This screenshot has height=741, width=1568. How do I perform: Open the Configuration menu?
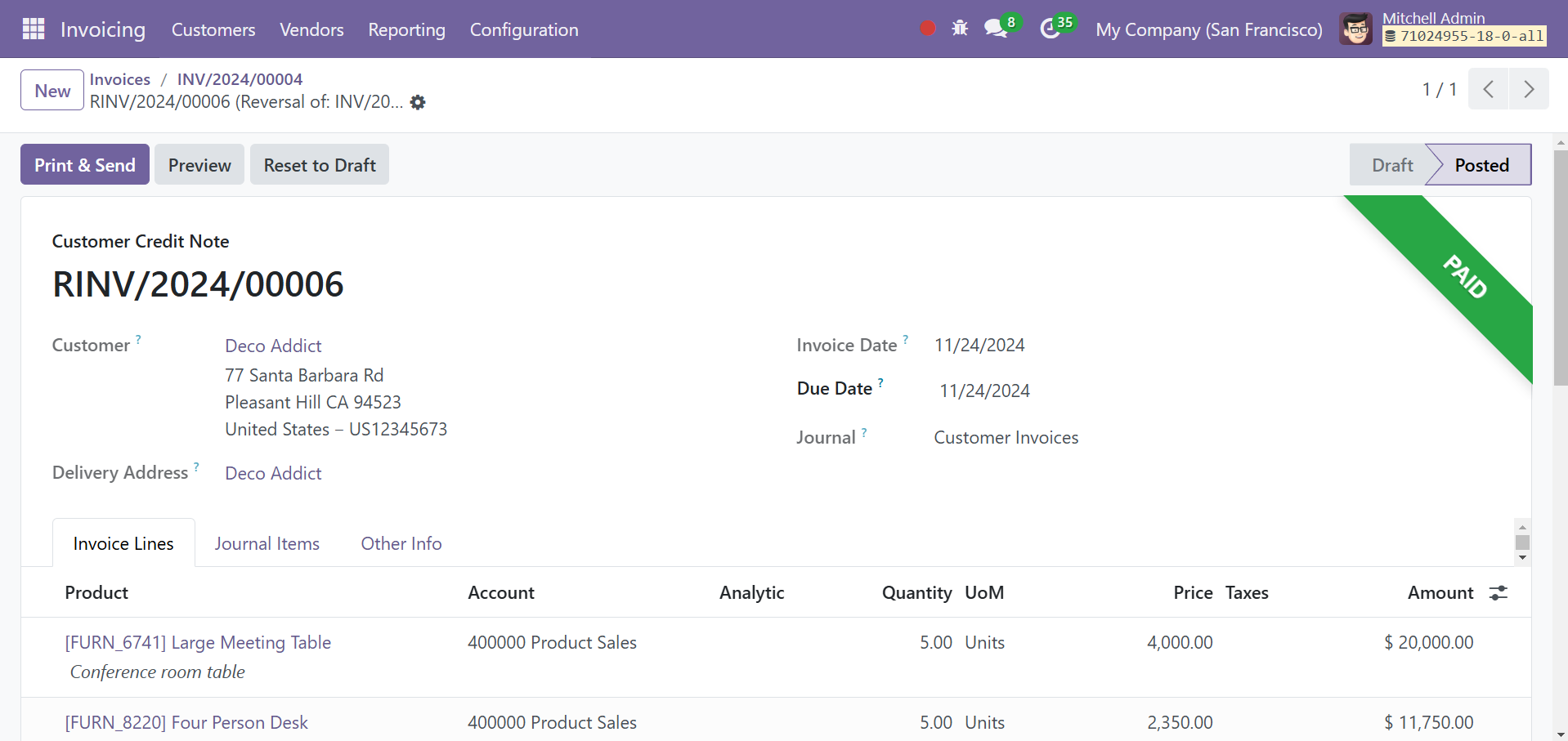coord(523,29)
